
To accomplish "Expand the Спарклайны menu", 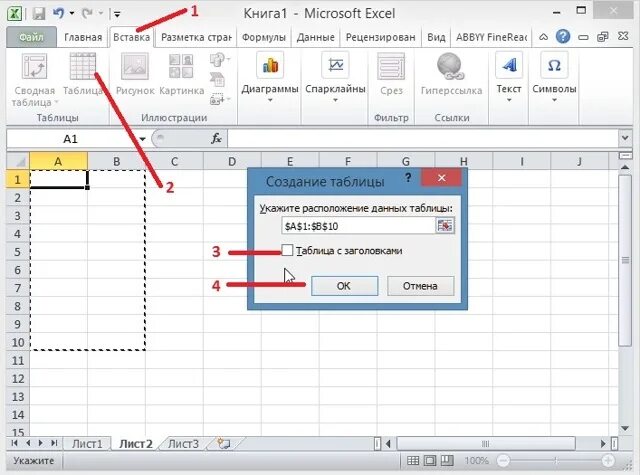I will point(335,78).
